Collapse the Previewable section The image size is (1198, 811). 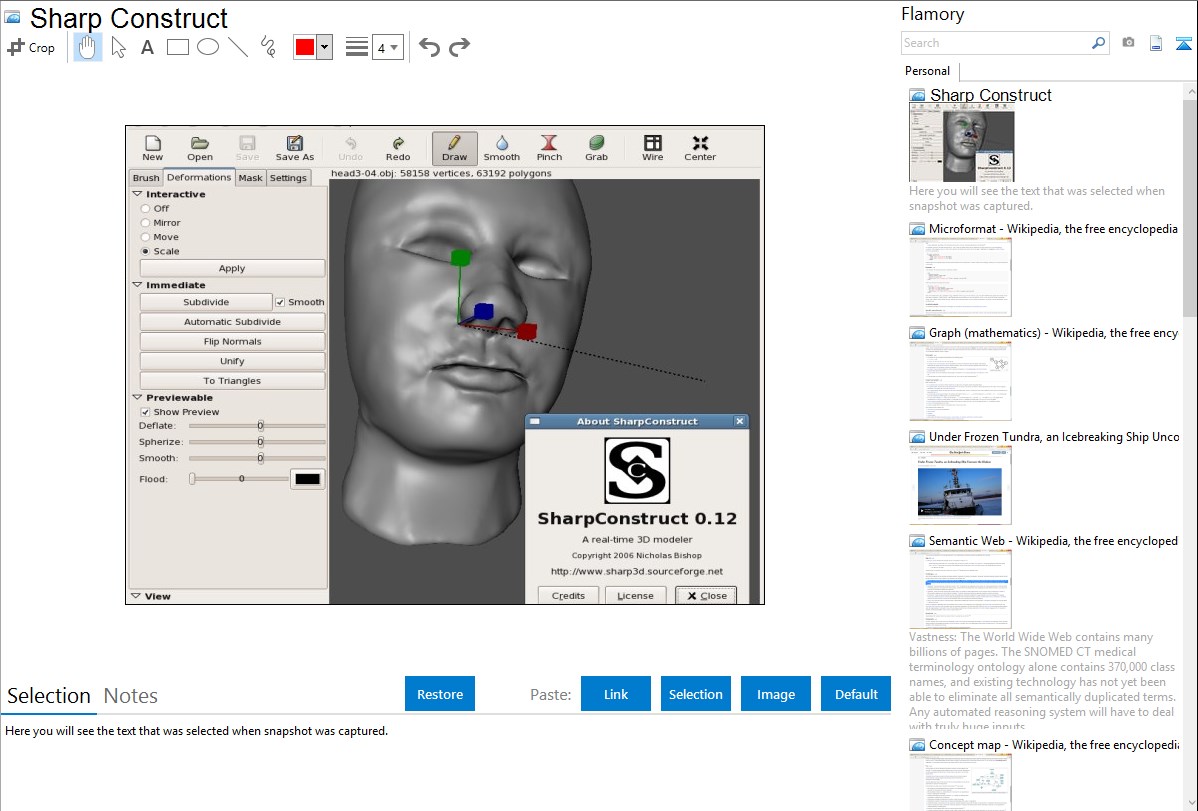[138, 397]
